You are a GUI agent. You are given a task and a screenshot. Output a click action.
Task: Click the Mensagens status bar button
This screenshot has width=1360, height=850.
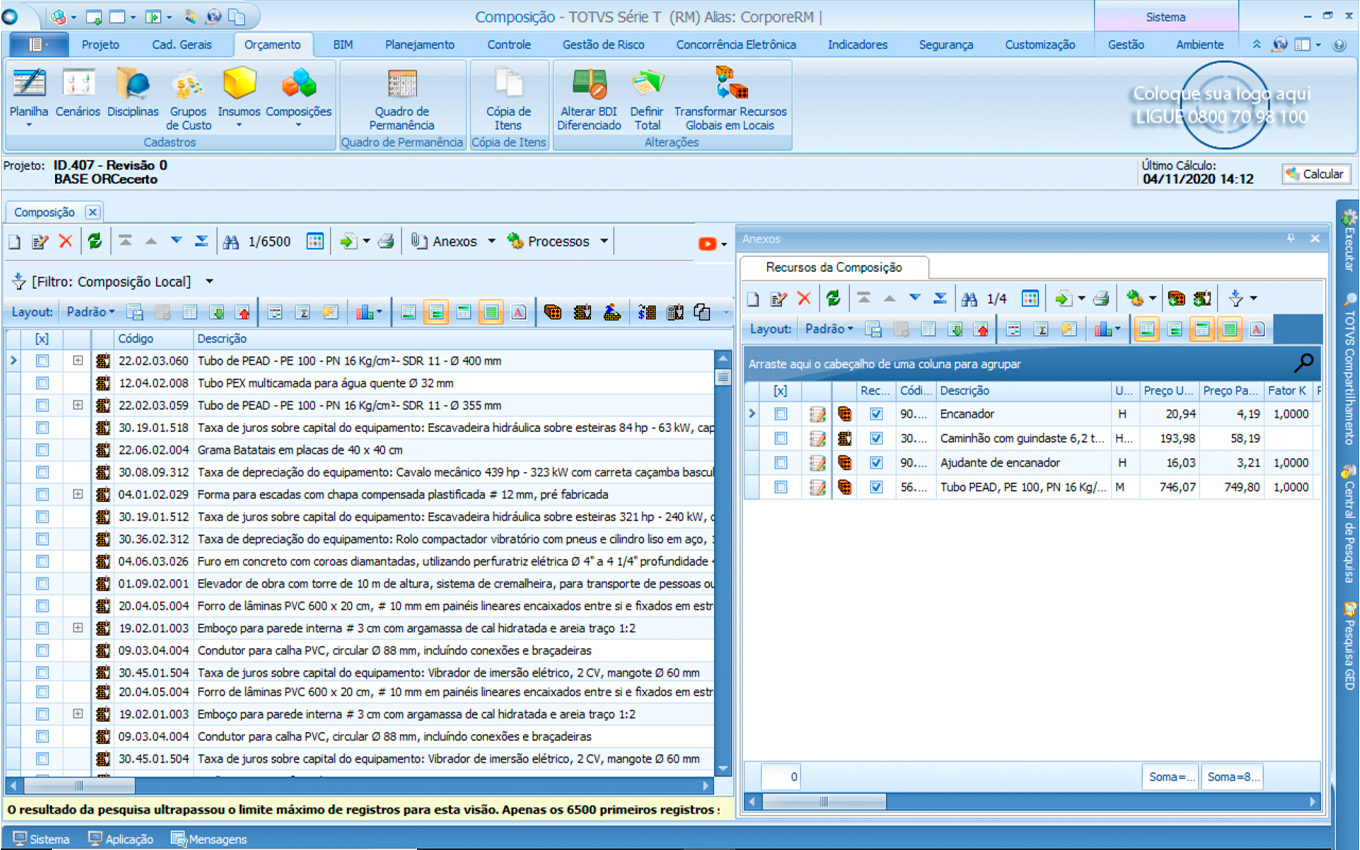(x=209, y=839)
